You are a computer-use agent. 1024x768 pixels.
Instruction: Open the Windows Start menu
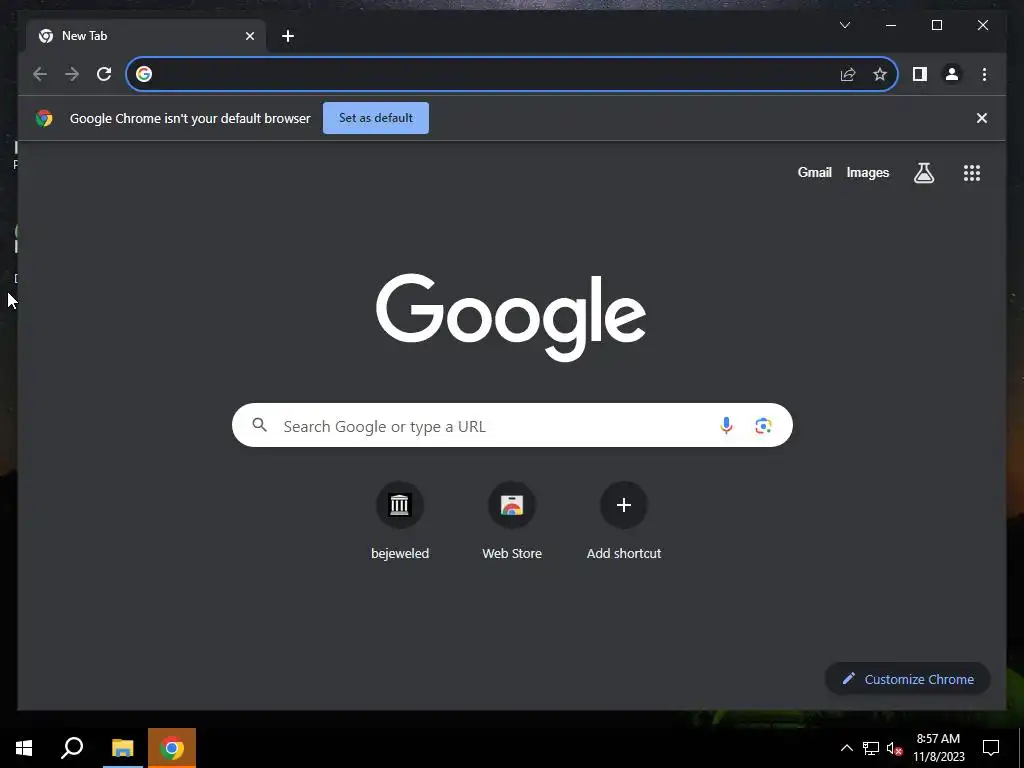point(24,748)
